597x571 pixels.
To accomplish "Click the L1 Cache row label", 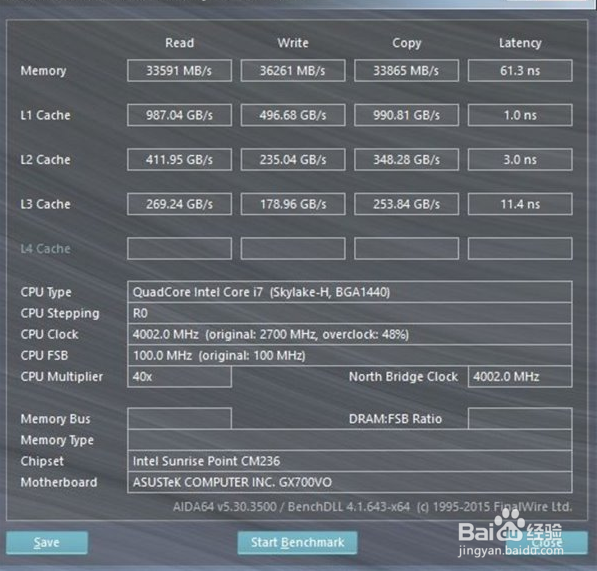I will tap(45, 115).
